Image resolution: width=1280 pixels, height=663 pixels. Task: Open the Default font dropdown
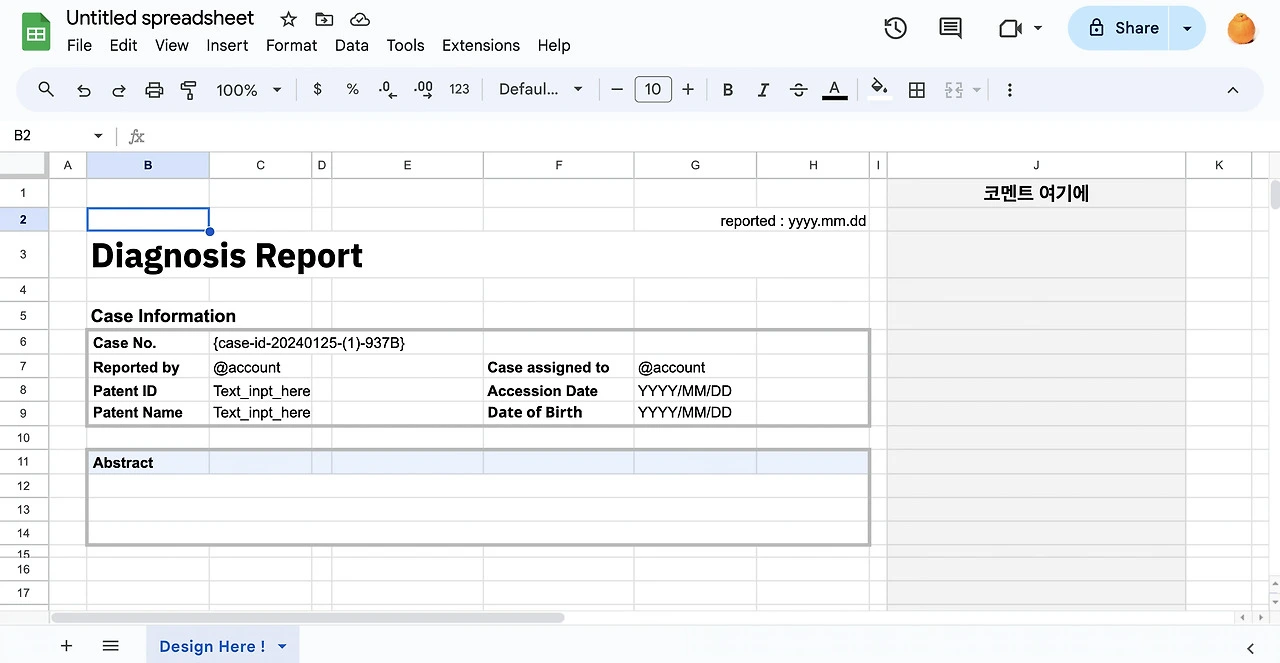(541, 89)
